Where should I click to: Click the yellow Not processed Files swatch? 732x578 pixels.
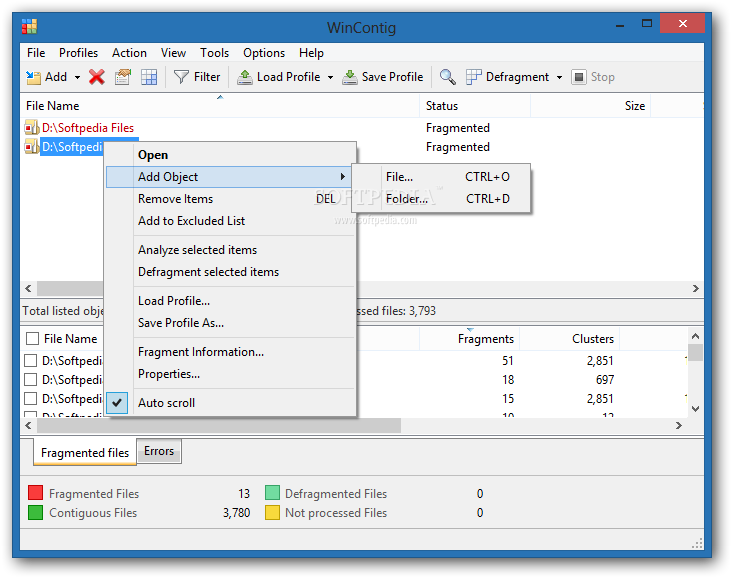pyautogui.click(x=272, y=512)
